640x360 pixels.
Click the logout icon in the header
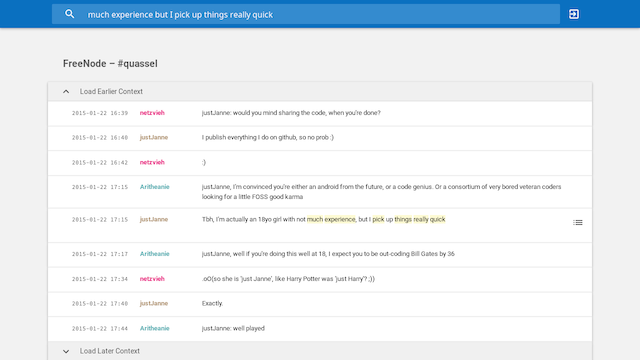coord(573,14)
